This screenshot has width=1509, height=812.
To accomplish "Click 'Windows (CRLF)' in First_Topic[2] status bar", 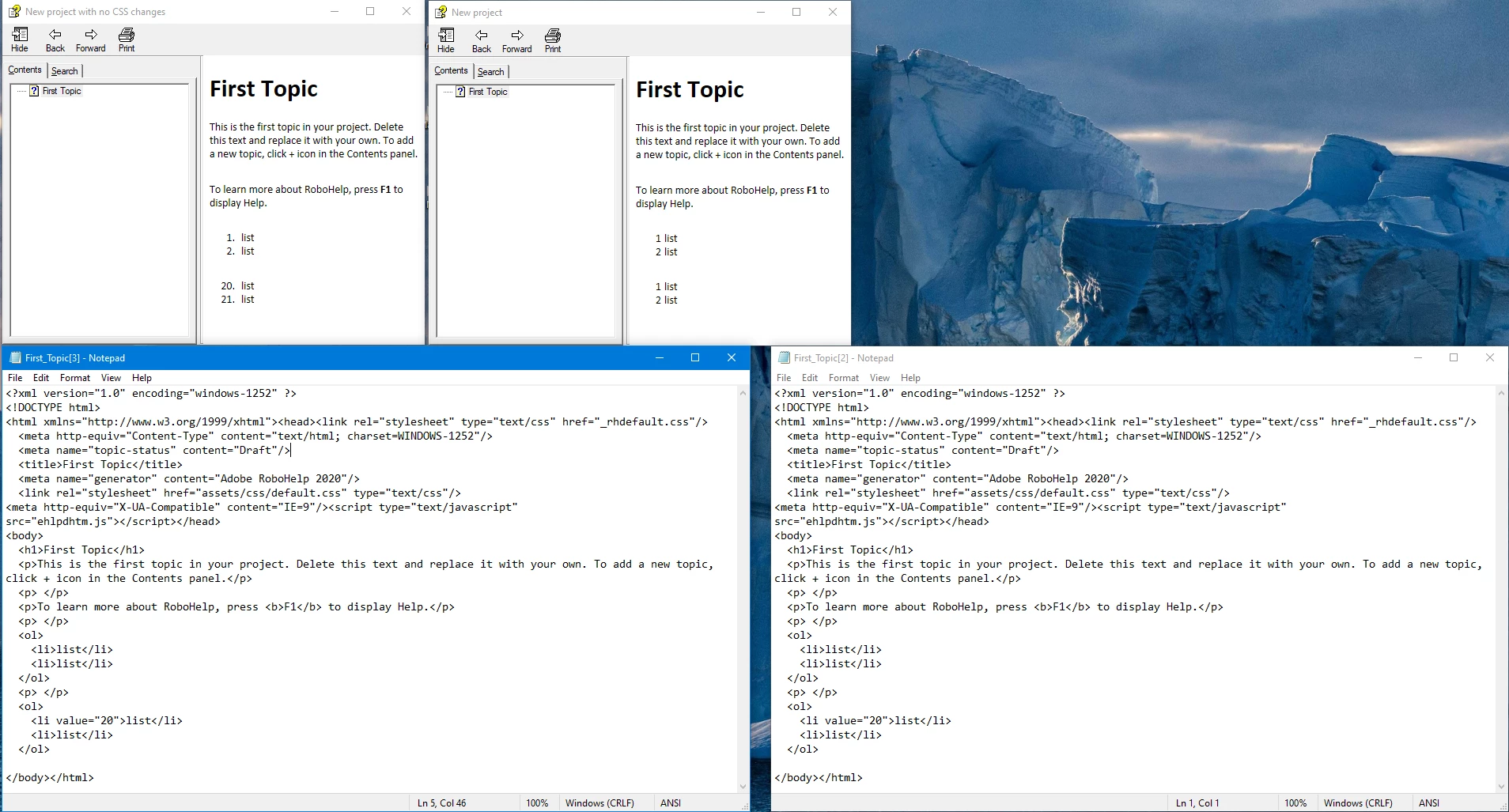I will 1358,803.
